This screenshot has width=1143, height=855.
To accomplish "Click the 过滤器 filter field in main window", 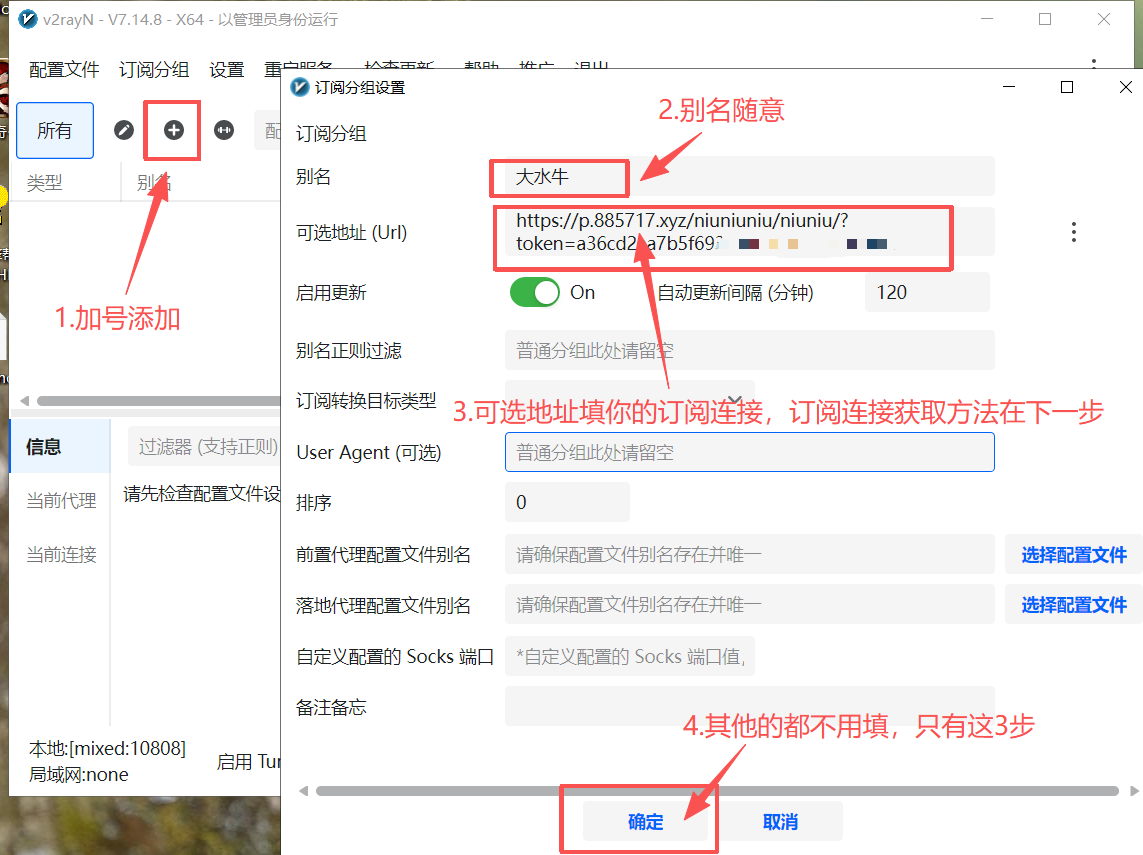I will [204, 446].
